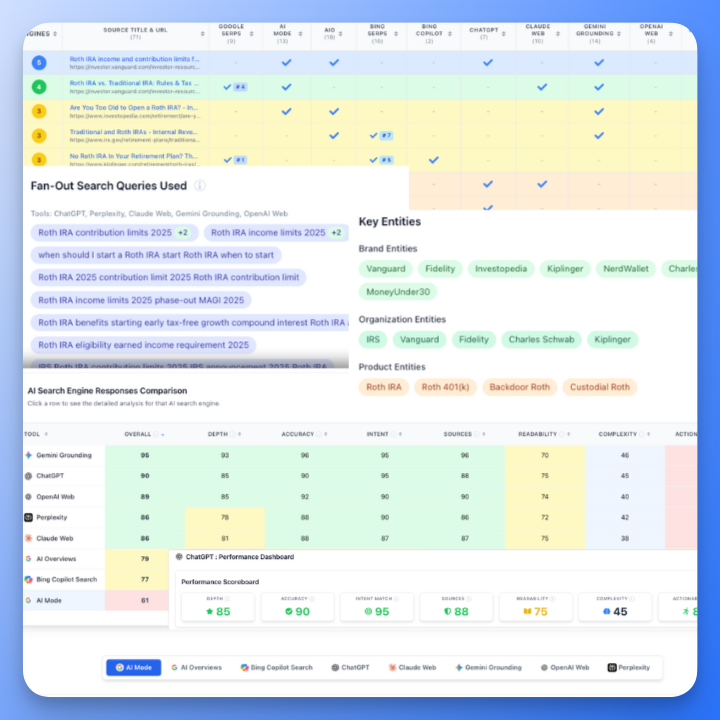Image resolution: width=720 pixels, height=720 pixels.
Task: Open the info icon beside Fan-Out Search Queries Used
Action: click(199, 186)
